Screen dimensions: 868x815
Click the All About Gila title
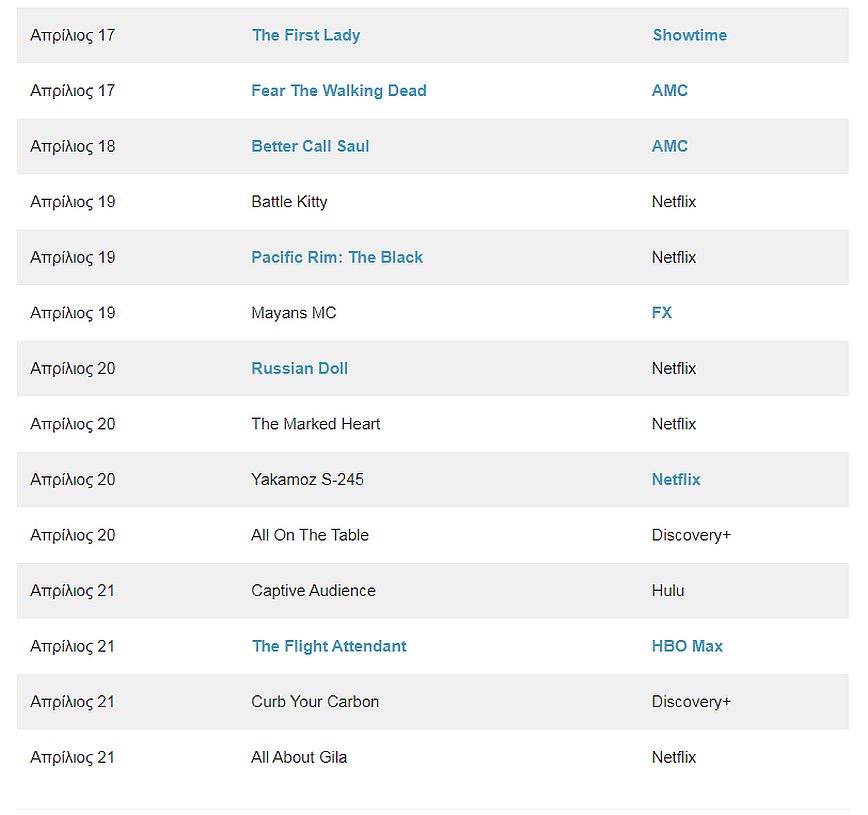[x=299, y=757]
